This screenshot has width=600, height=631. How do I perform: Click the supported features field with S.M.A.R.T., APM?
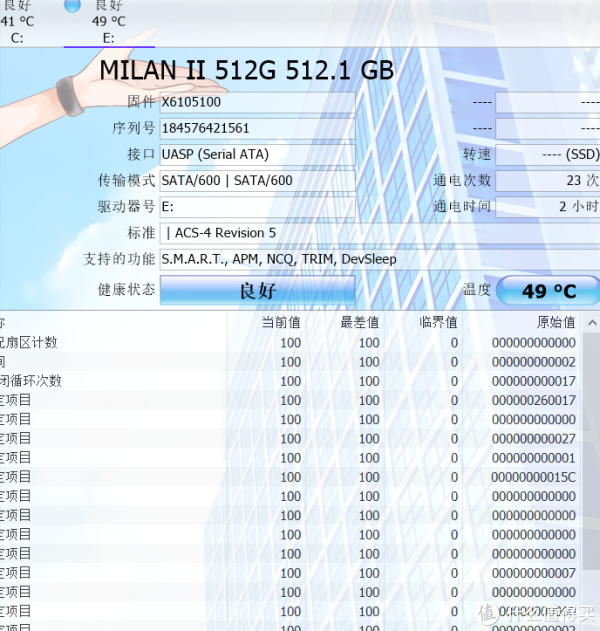(x=380, y=259)
